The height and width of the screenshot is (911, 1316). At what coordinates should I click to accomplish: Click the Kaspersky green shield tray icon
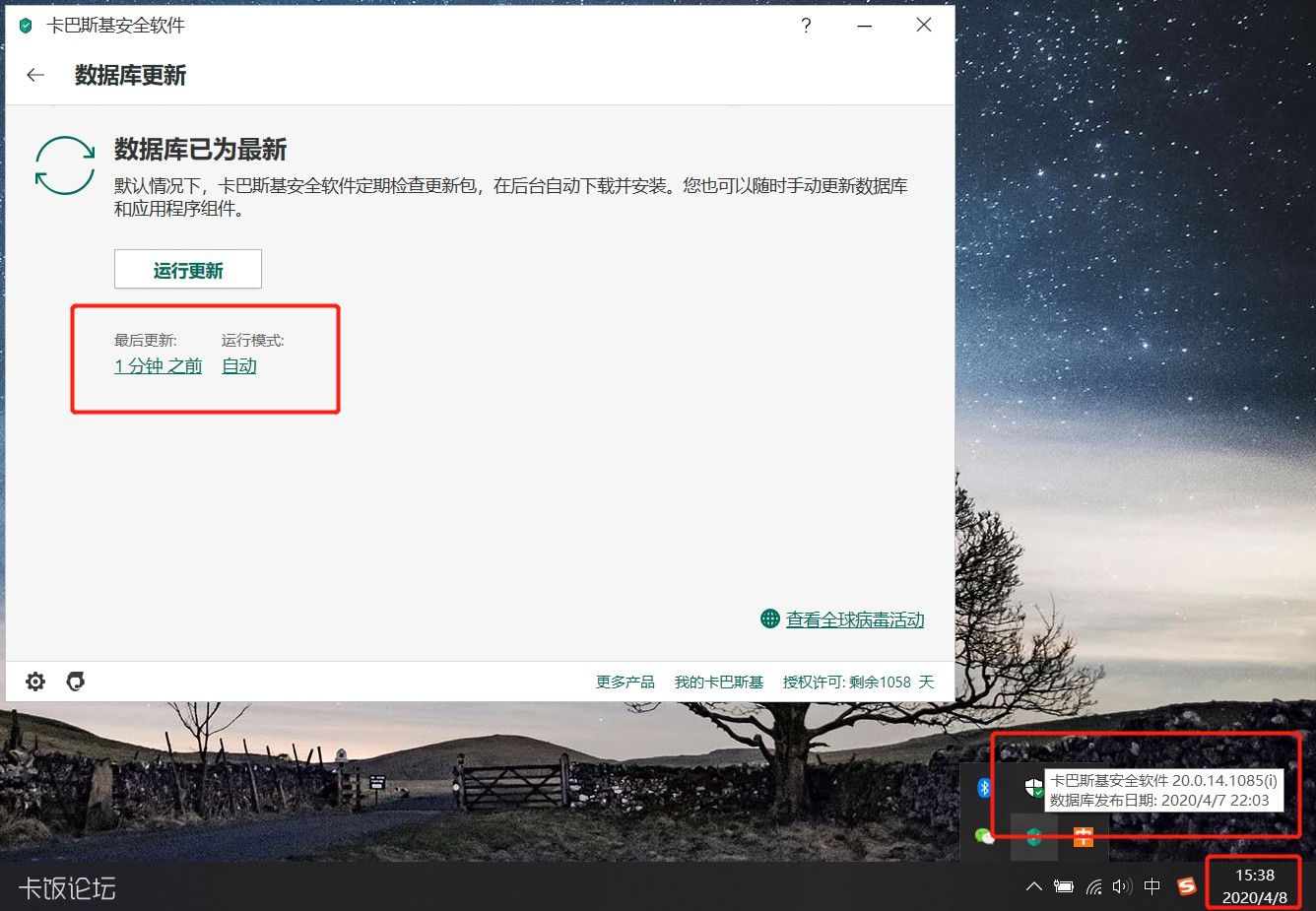[1033, 837]
